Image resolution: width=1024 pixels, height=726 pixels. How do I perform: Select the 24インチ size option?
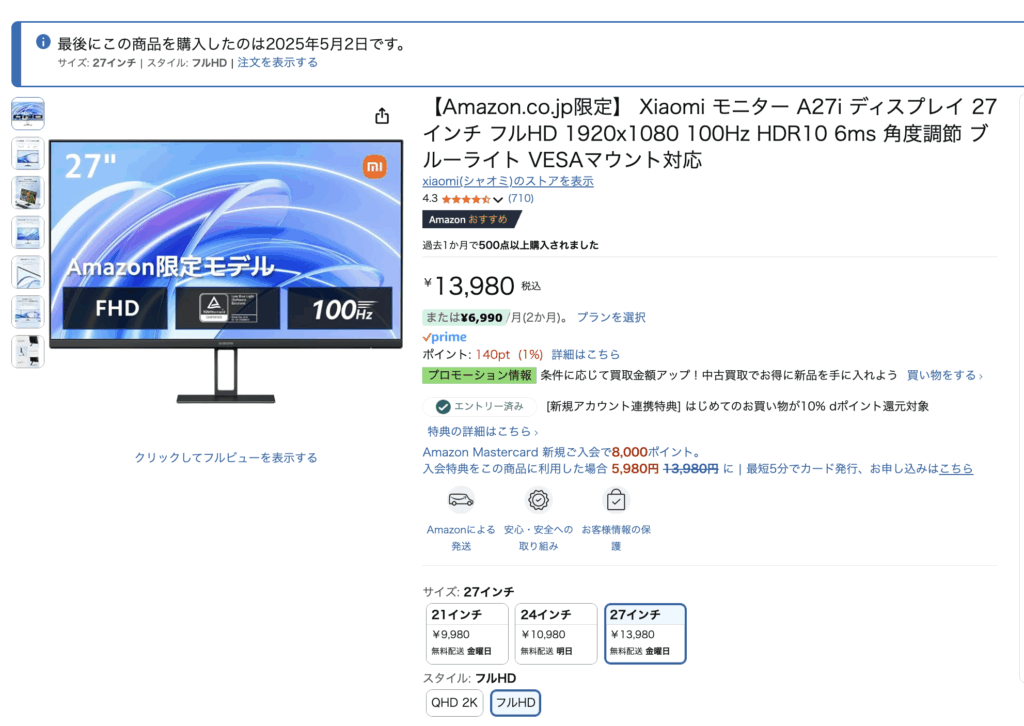click(x=556, y=634)
